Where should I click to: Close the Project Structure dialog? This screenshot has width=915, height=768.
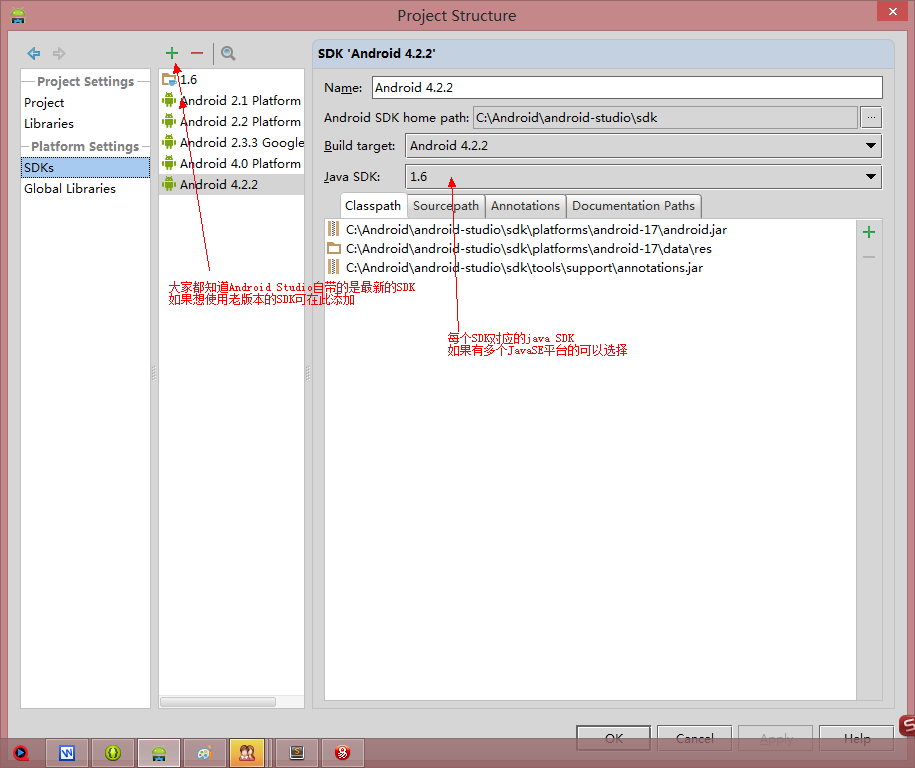click(x=893, y=11)
